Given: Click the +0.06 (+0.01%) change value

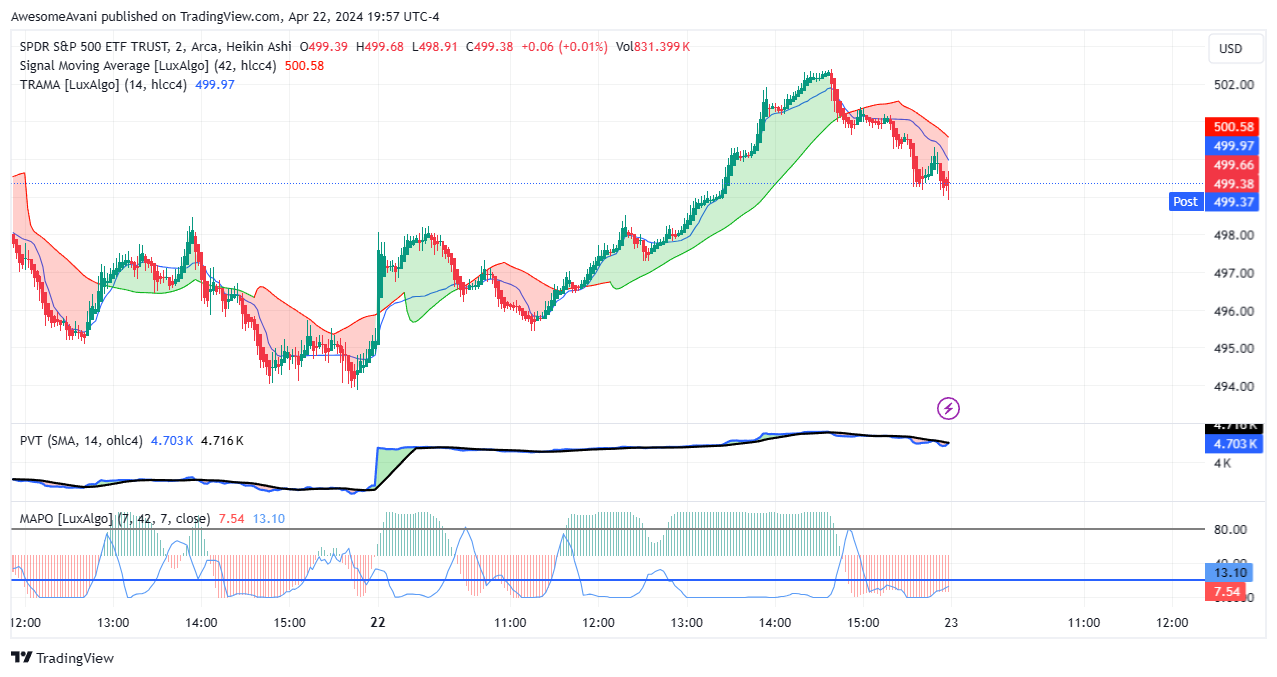Looking at the screenshot, I should click(x=564, y=47).
